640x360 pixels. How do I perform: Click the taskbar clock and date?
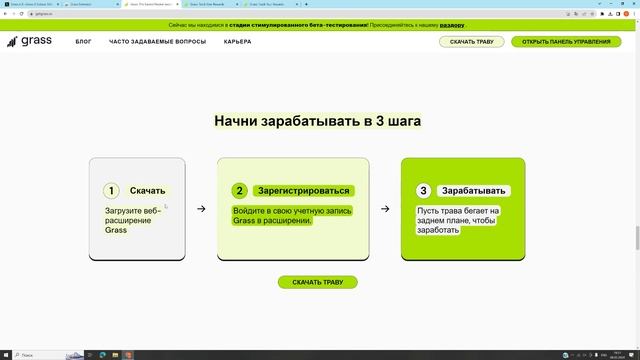(618, 355)
